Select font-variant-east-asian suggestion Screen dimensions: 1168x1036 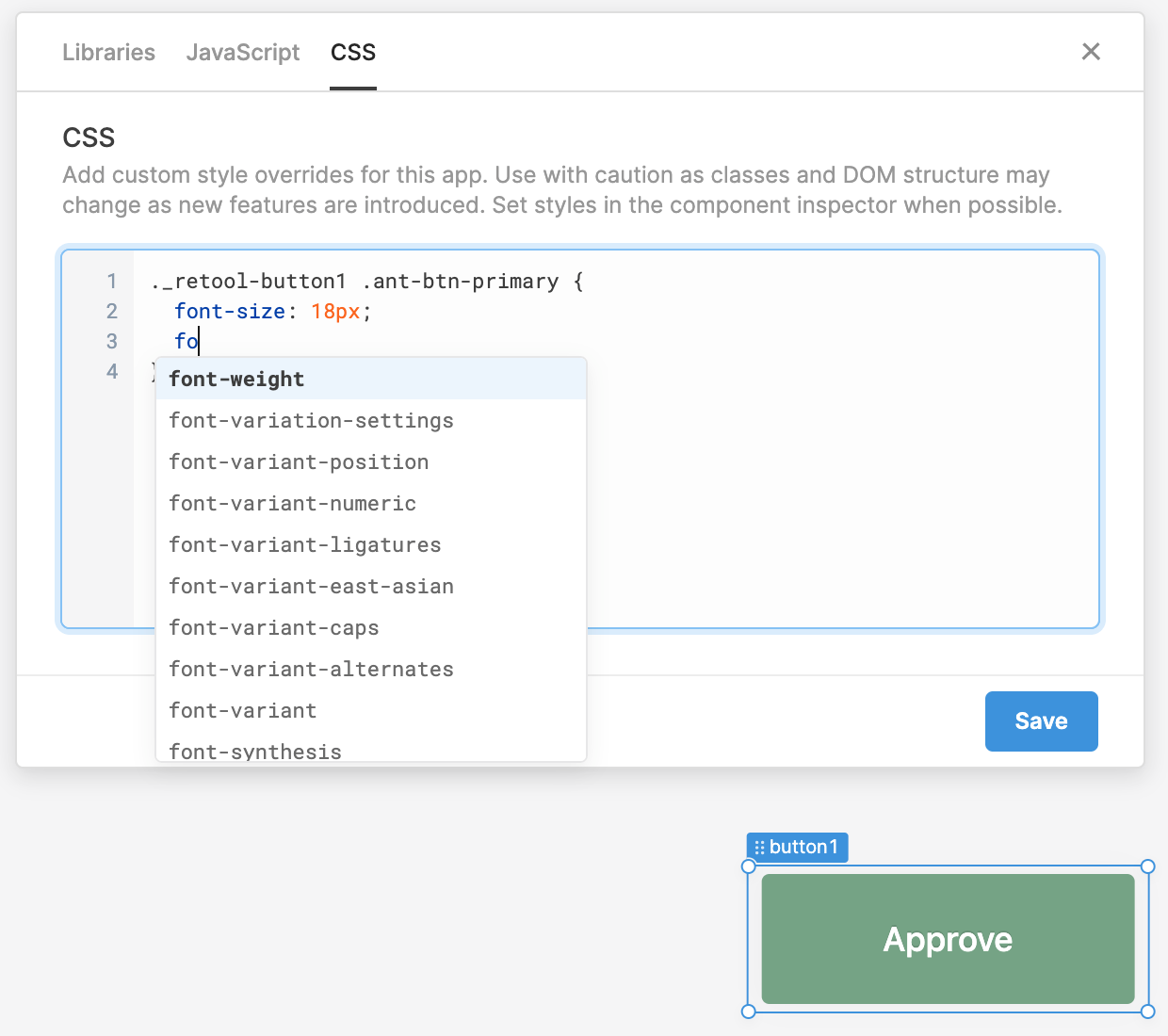pos(371,586)
